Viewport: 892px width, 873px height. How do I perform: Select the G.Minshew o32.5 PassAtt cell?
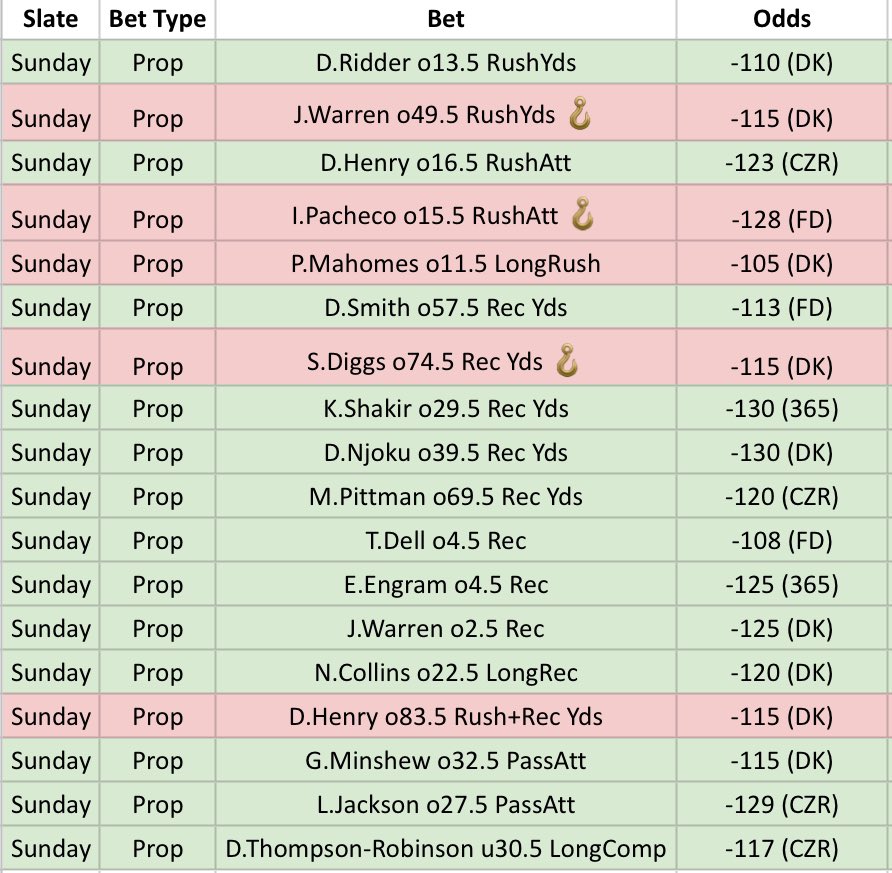pos(446,760)
